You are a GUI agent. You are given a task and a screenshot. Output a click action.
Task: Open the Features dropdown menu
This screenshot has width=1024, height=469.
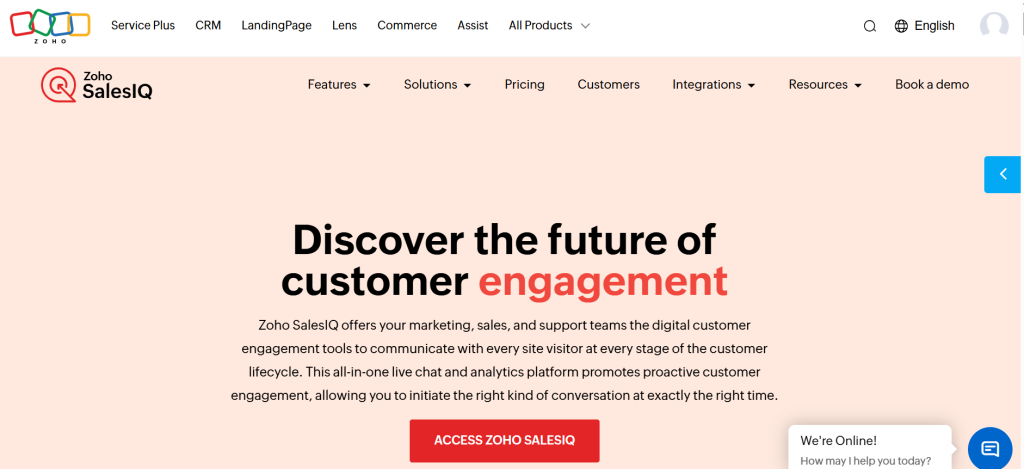tap(339, 85)
